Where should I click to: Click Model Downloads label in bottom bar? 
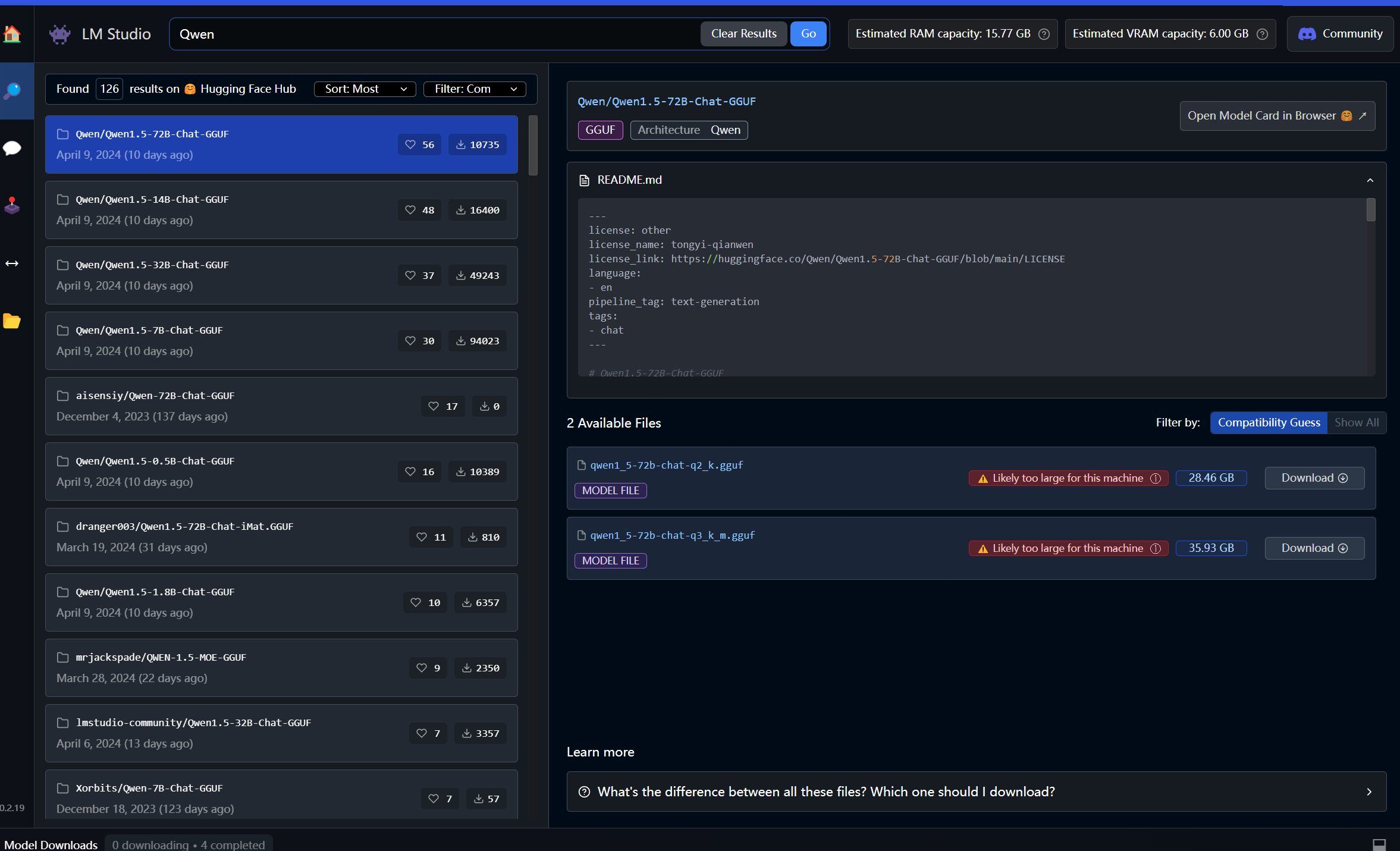(51, 844)
